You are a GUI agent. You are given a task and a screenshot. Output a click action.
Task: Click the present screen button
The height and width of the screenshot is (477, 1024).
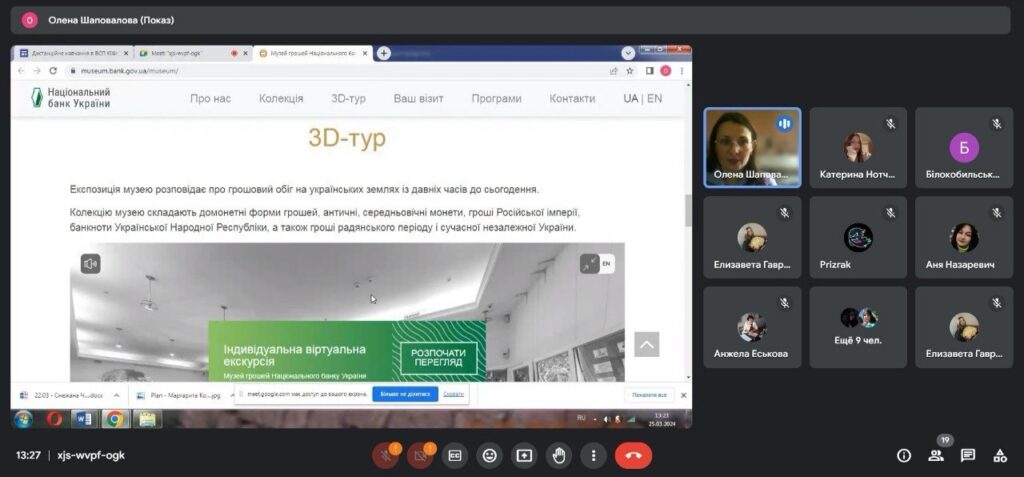click(524, 456)
